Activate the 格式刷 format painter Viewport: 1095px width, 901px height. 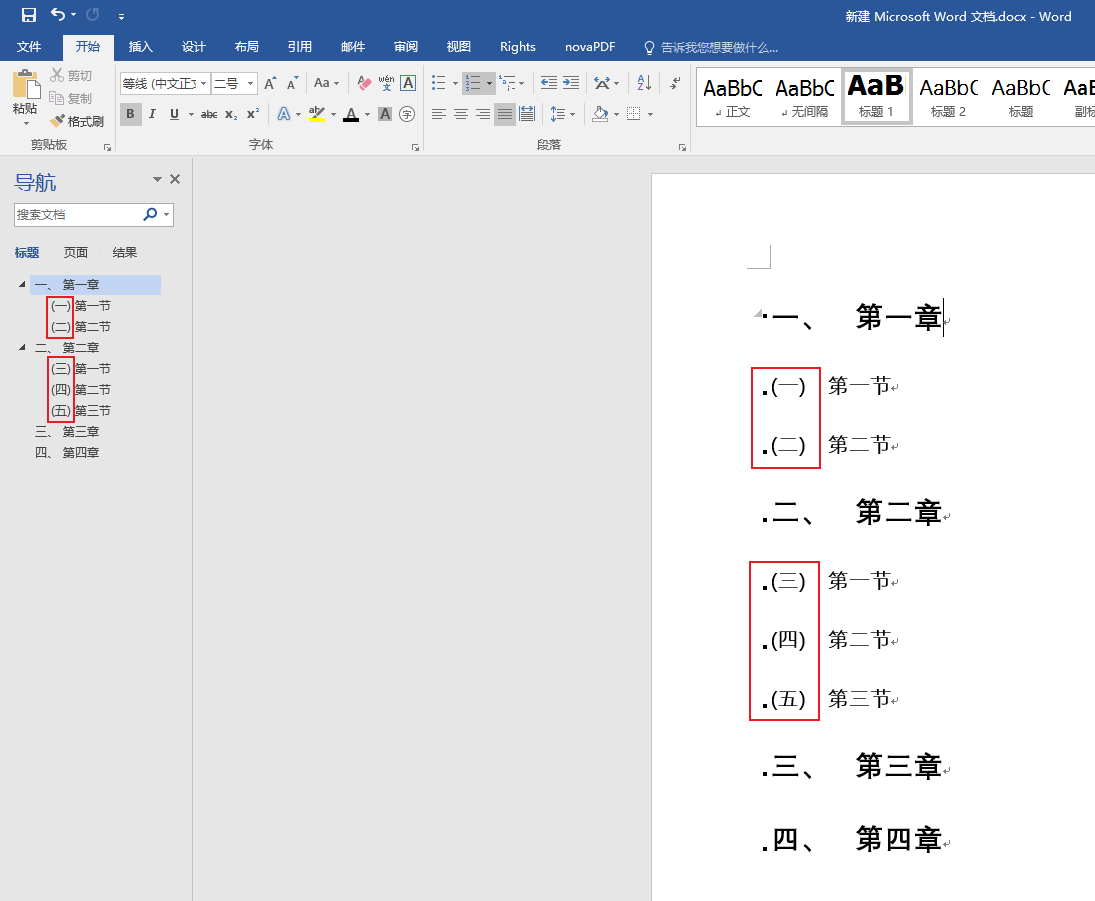click(x=77, y=121)
